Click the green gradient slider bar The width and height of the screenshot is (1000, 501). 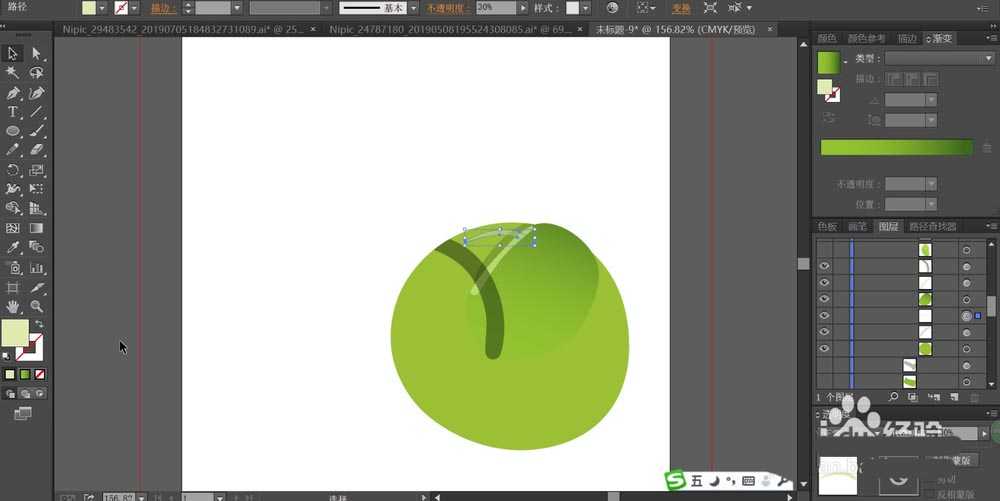896,147
